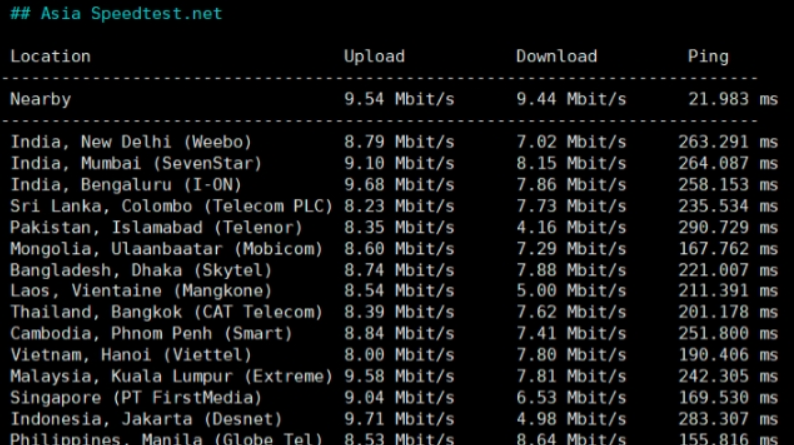794x445 pixels.
Task: Click 'Sri Lanka, Colombo (Telecom PLC)' text
Action: tap(171, 206)
